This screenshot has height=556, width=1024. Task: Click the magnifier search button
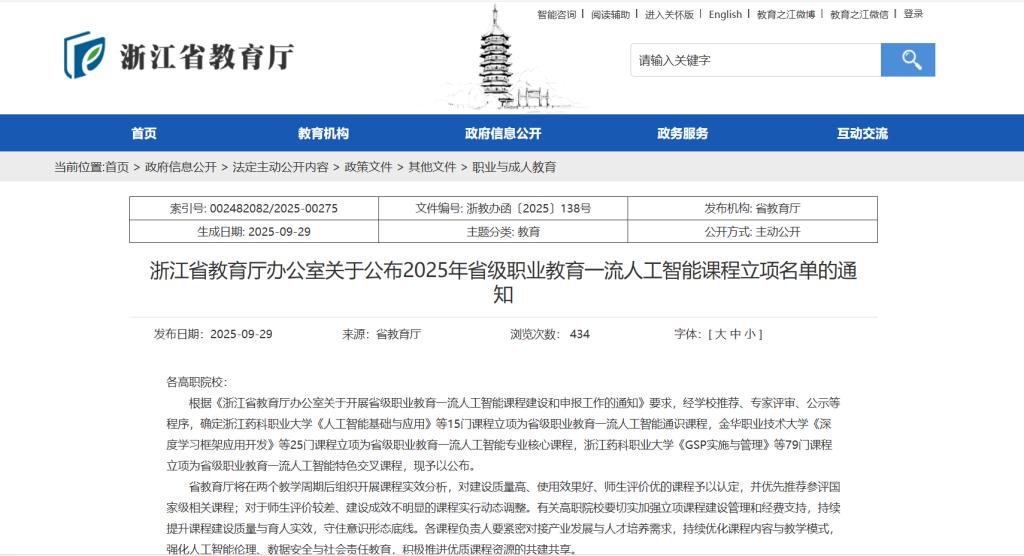point(907,60)
